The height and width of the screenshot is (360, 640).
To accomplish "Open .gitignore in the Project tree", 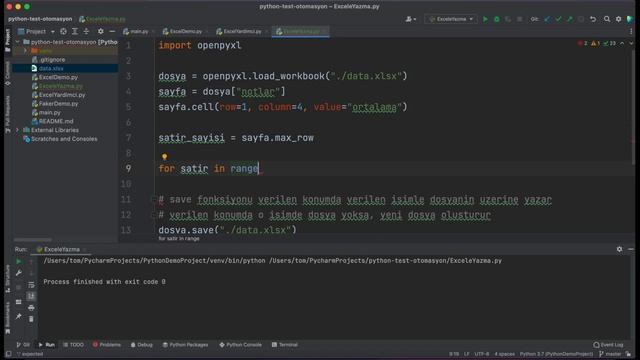I will tap(52, 60).
